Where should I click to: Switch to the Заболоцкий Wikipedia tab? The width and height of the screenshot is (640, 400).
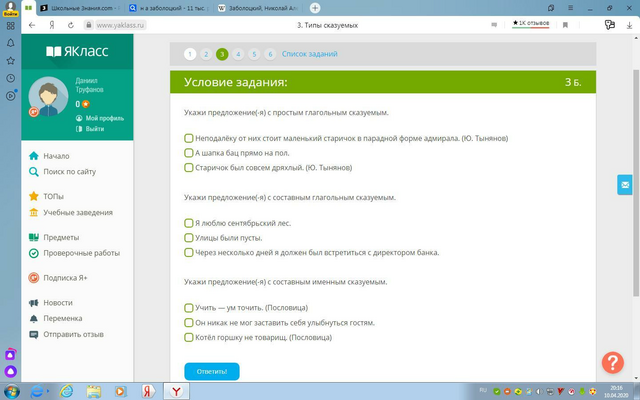[259, 8]
